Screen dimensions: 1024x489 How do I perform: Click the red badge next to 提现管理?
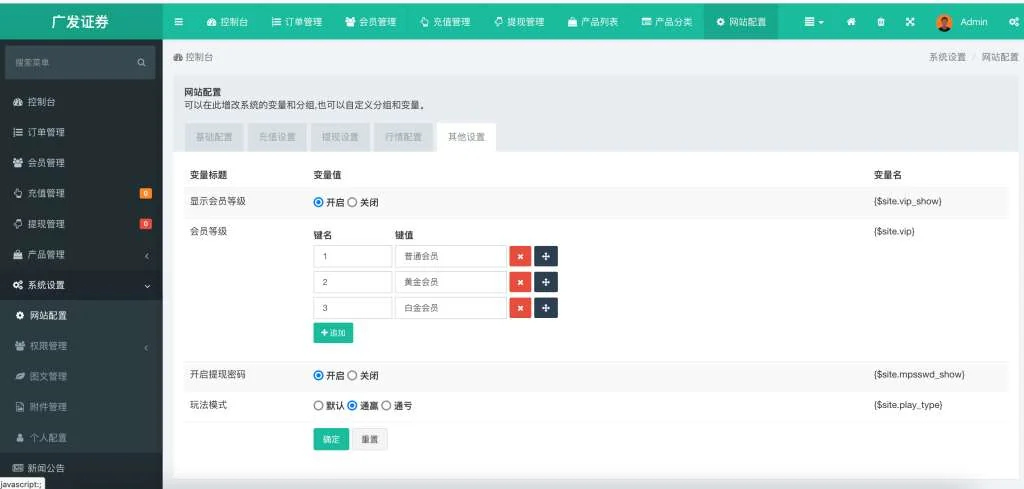(x=146, y=224)
